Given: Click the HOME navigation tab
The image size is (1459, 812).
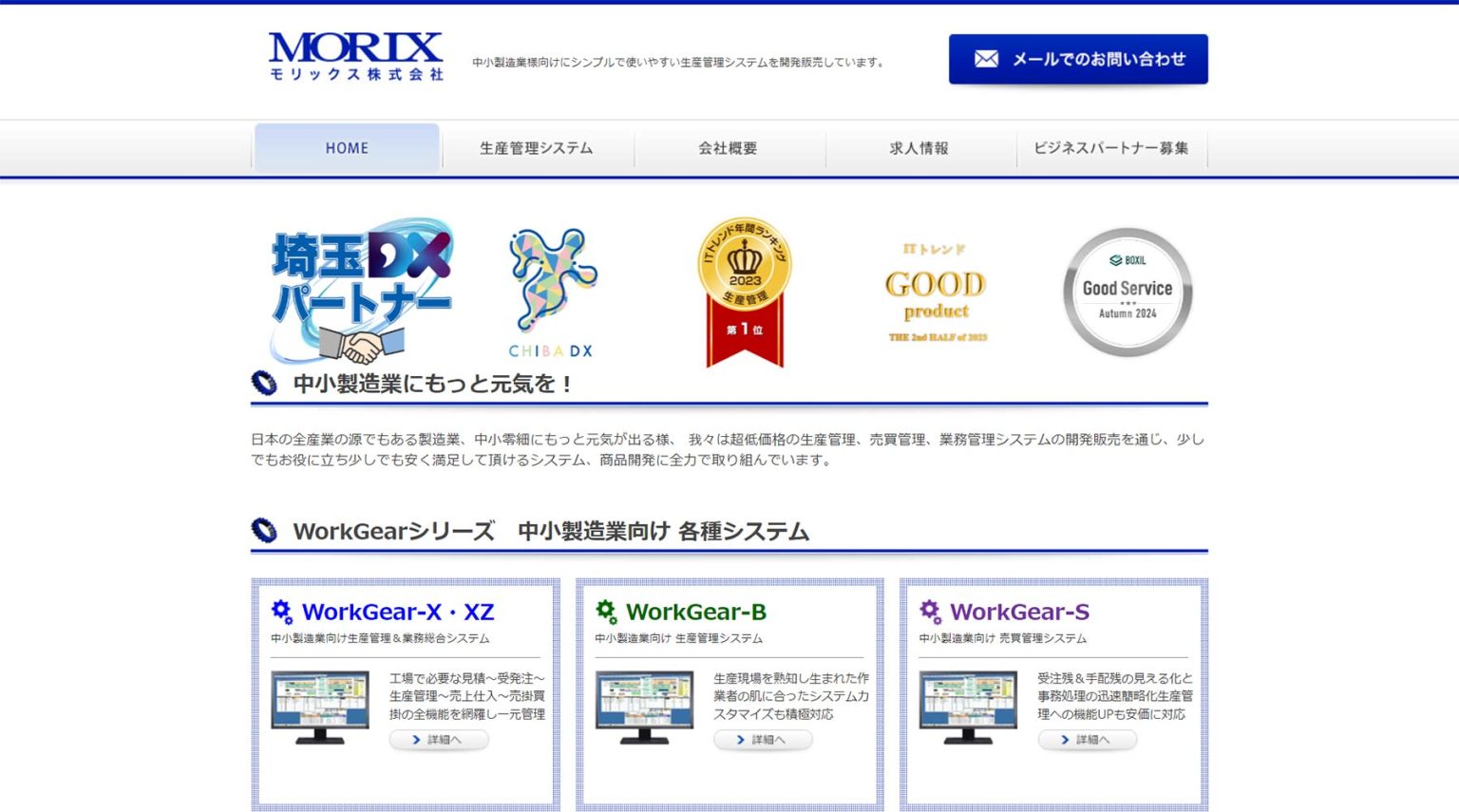Looking at the screenshot, I should (346, 147).
